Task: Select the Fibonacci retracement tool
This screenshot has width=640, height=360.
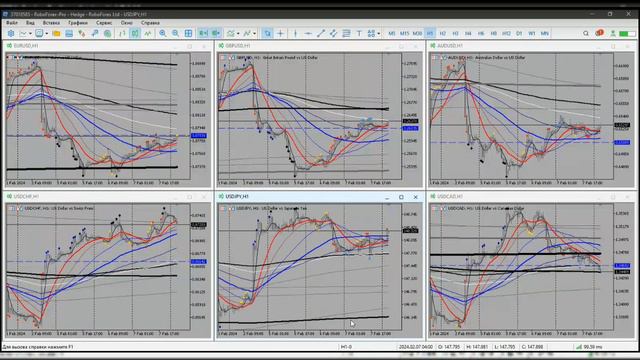Action: 346,33
